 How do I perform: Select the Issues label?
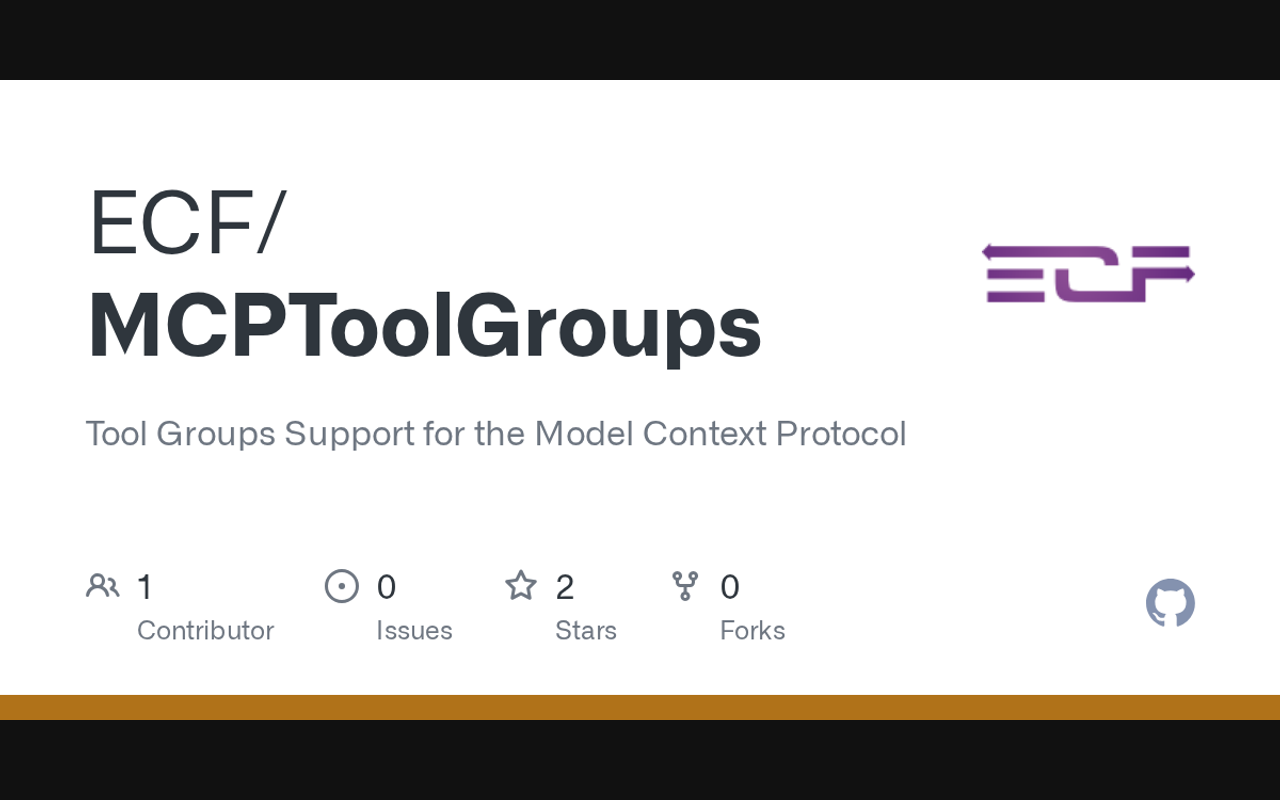pyautogui.click(x=414, y=630)
